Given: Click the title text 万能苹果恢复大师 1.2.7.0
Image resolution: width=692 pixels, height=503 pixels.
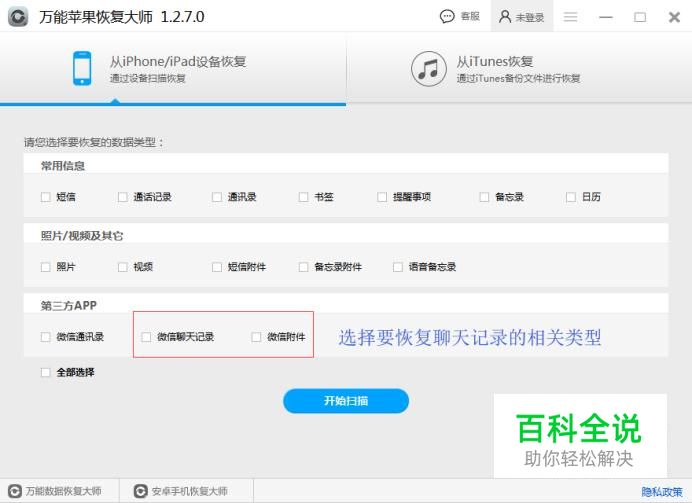Looking at the screenshot, I should [x=122, y=17].
